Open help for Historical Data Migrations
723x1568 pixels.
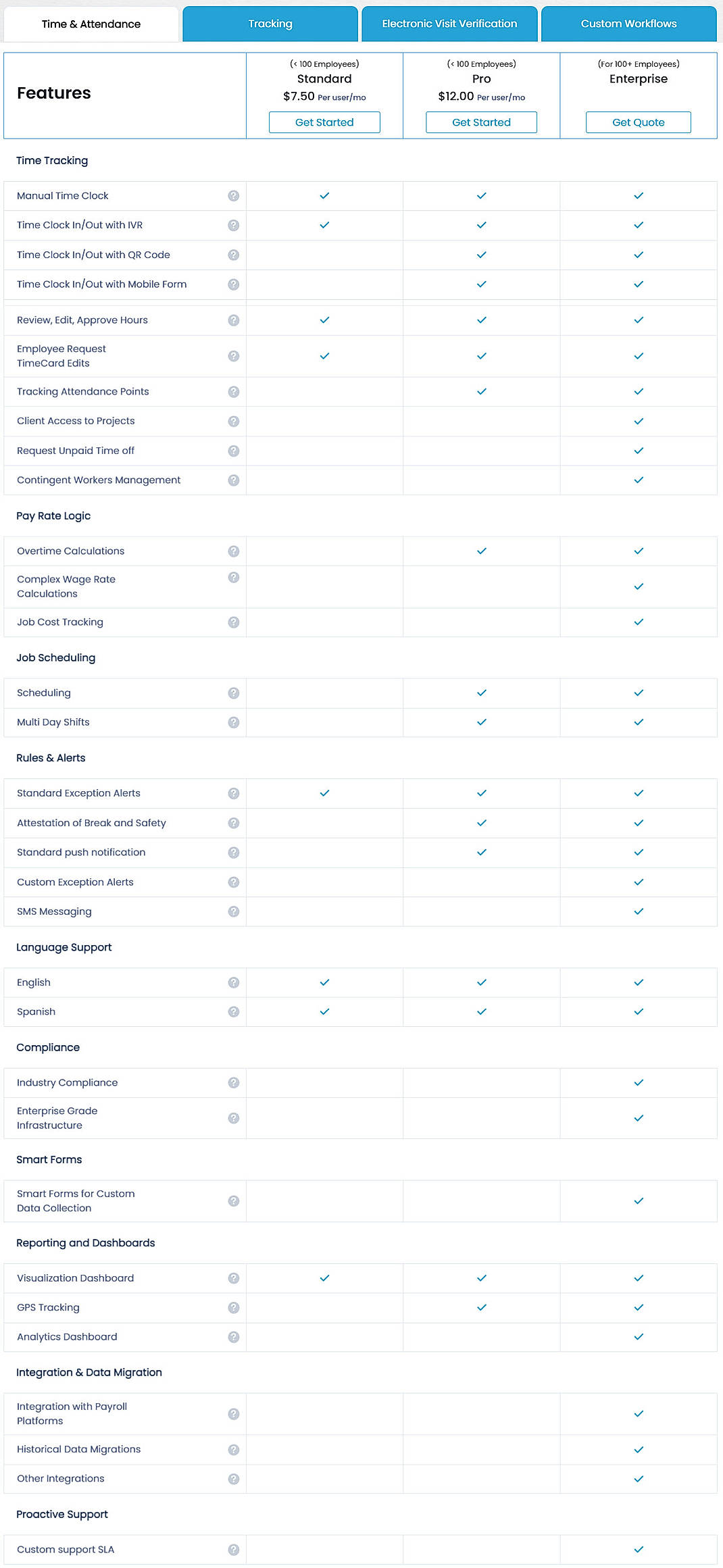(234, 1449)
